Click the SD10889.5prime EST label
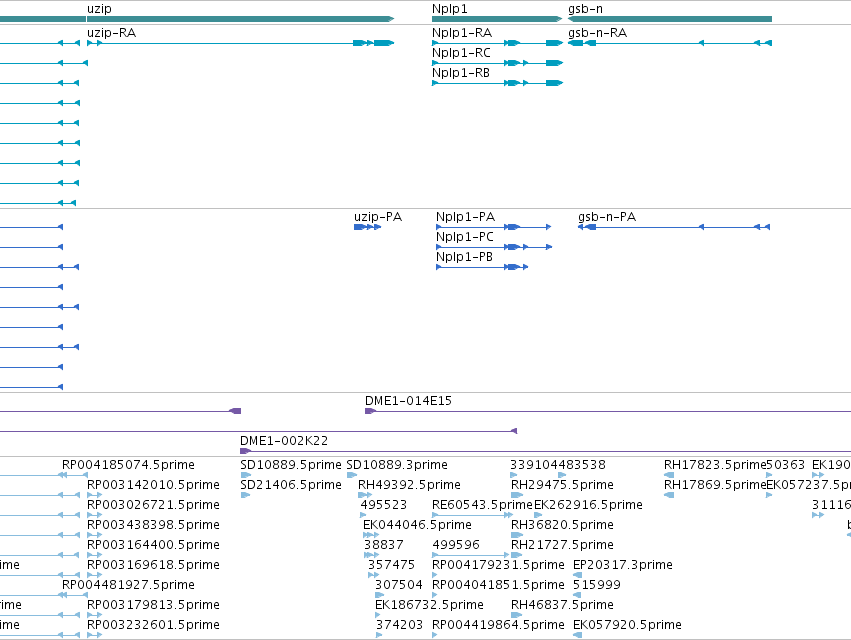The width and height of the screenshot is (851, 640). (291, 465)
